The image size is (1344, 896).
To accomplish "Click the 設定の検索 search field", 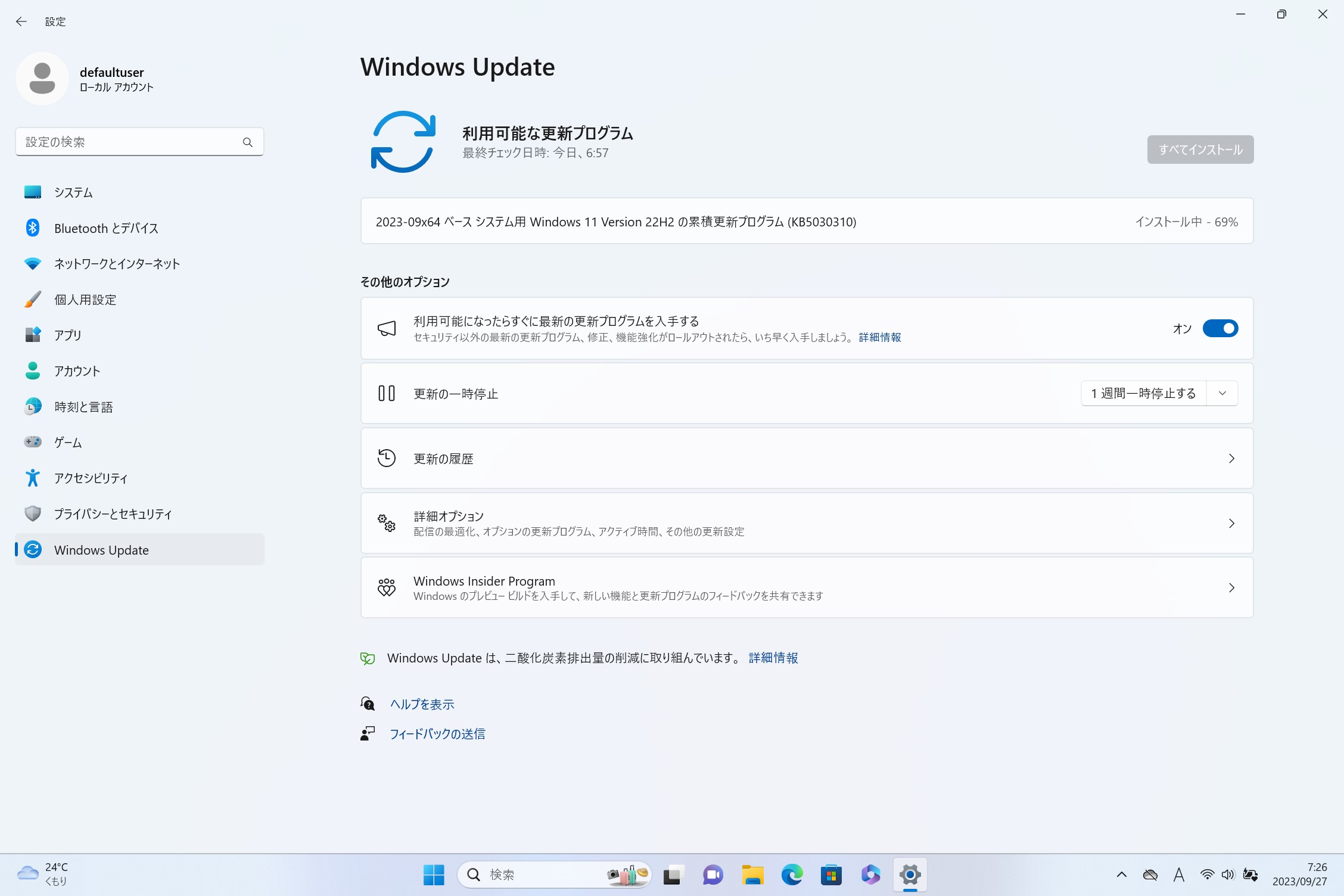I will [x=139, y=142].
